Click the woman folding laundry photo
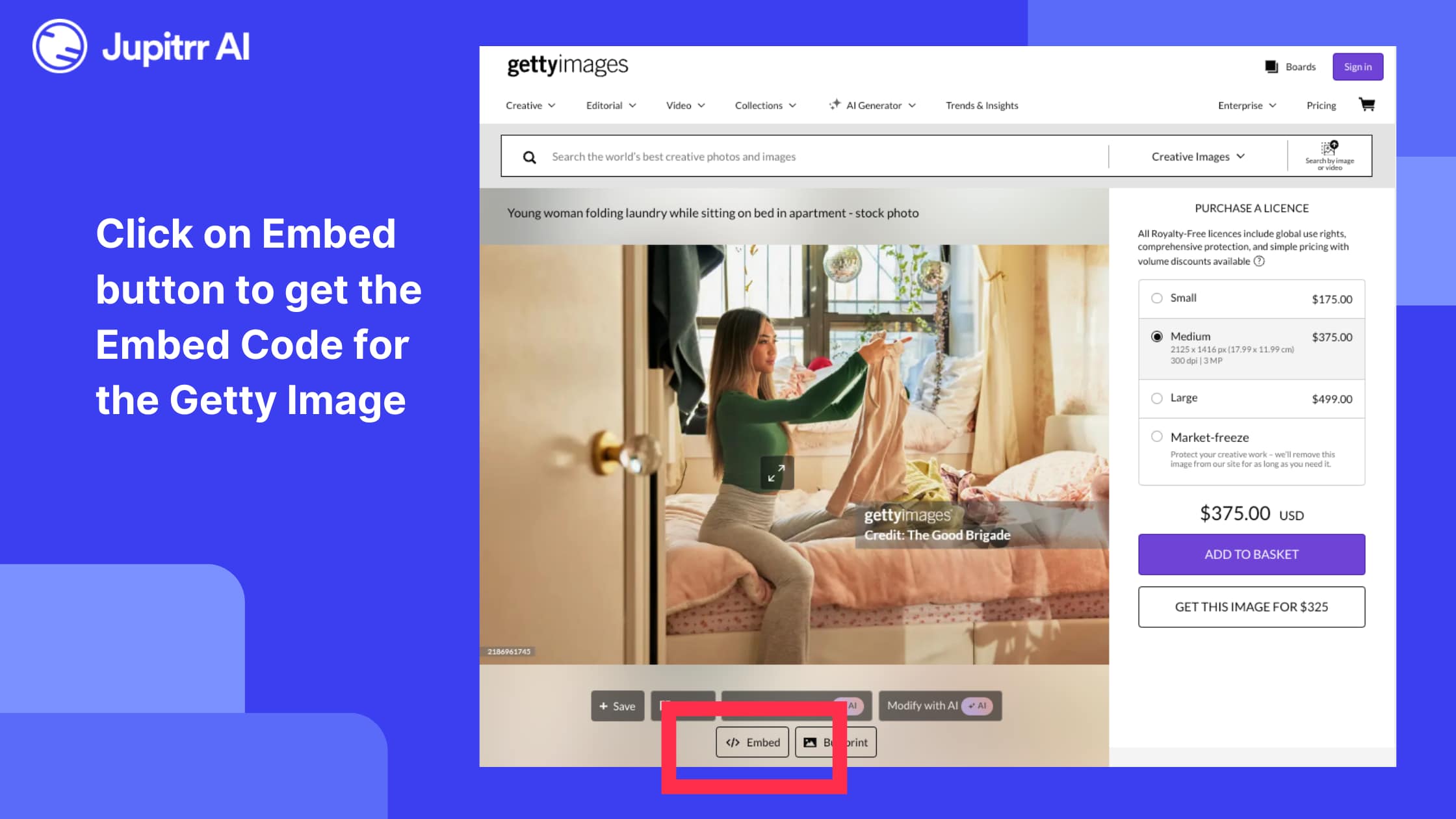Image resolution: width=1456 pixels, height=819 pixels. (794, 454)
